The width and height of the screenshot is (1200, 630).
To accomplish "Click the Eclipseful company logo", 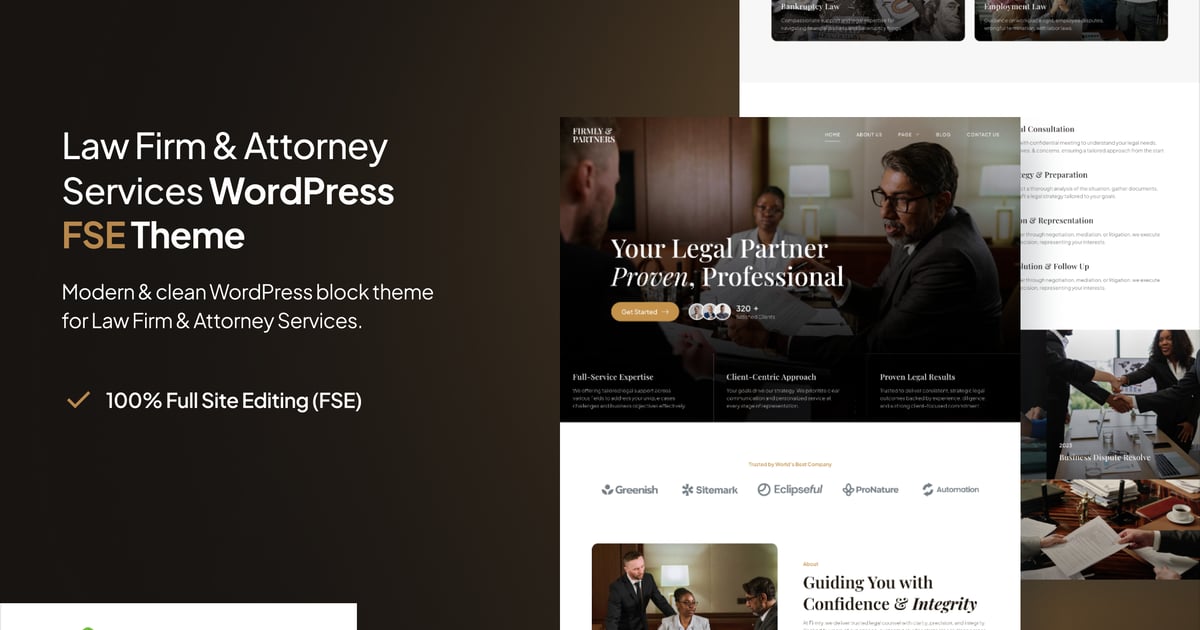I will tap(790, 490).
